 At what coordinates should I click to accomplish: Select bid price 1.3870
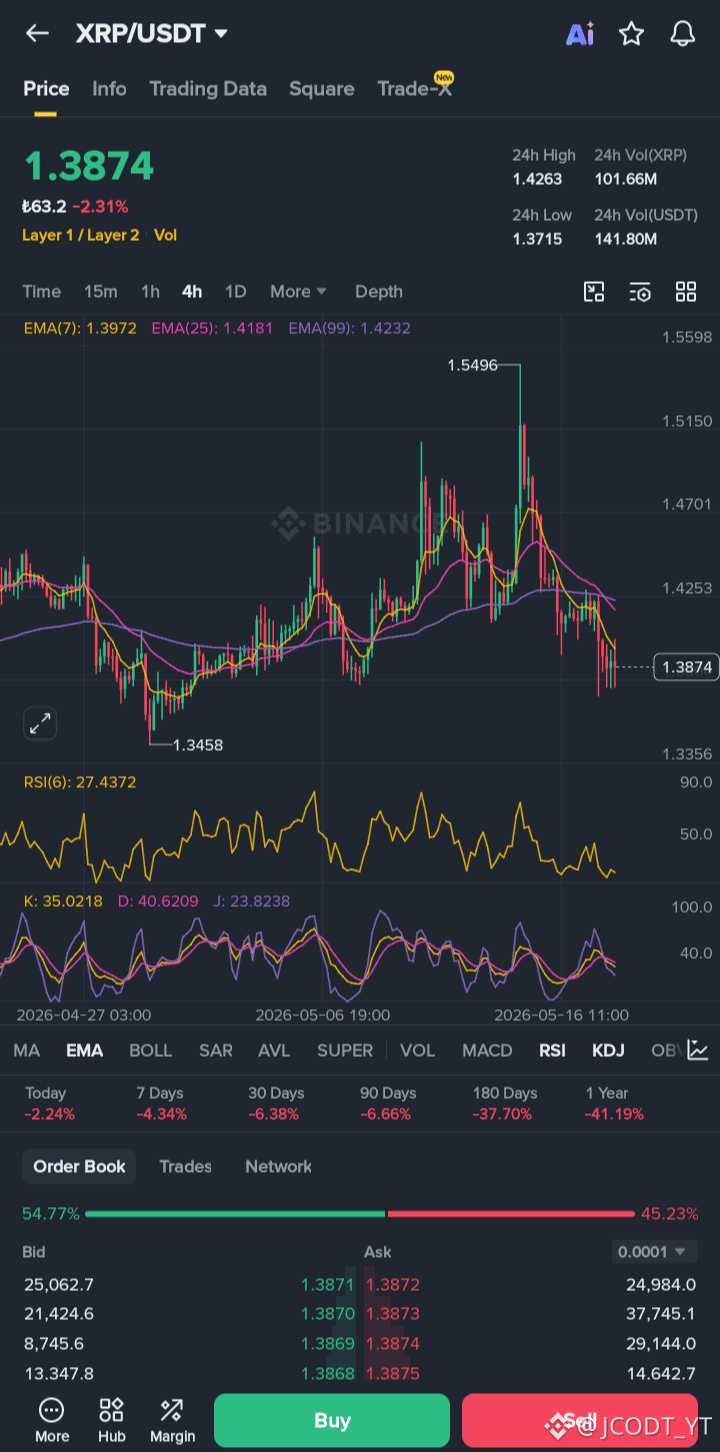tap(328, 1314)
